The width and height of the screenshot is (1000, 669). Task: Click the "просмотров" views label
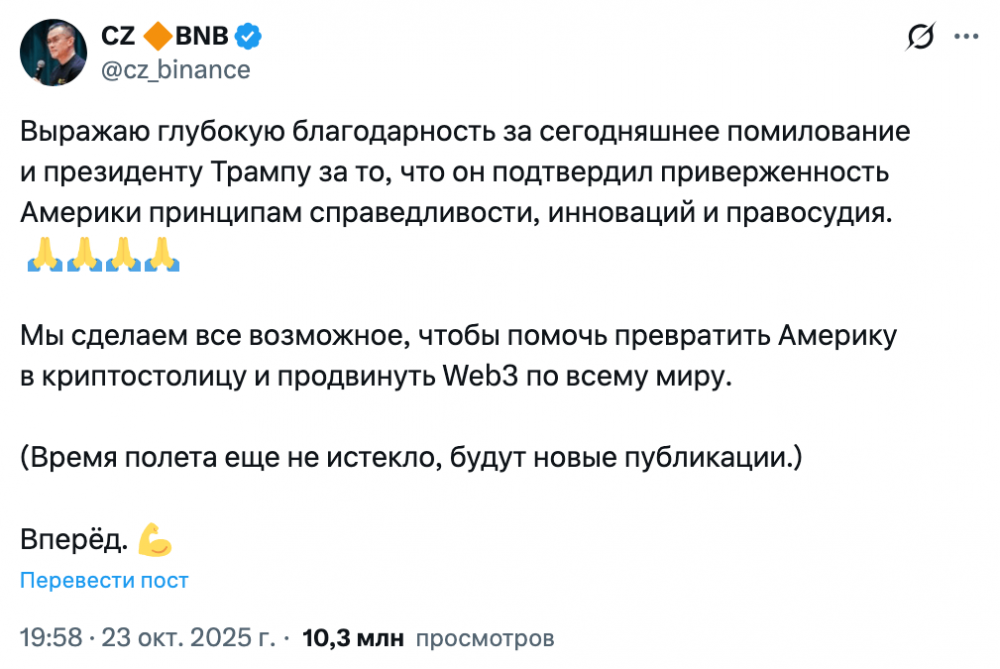point(484,637)
